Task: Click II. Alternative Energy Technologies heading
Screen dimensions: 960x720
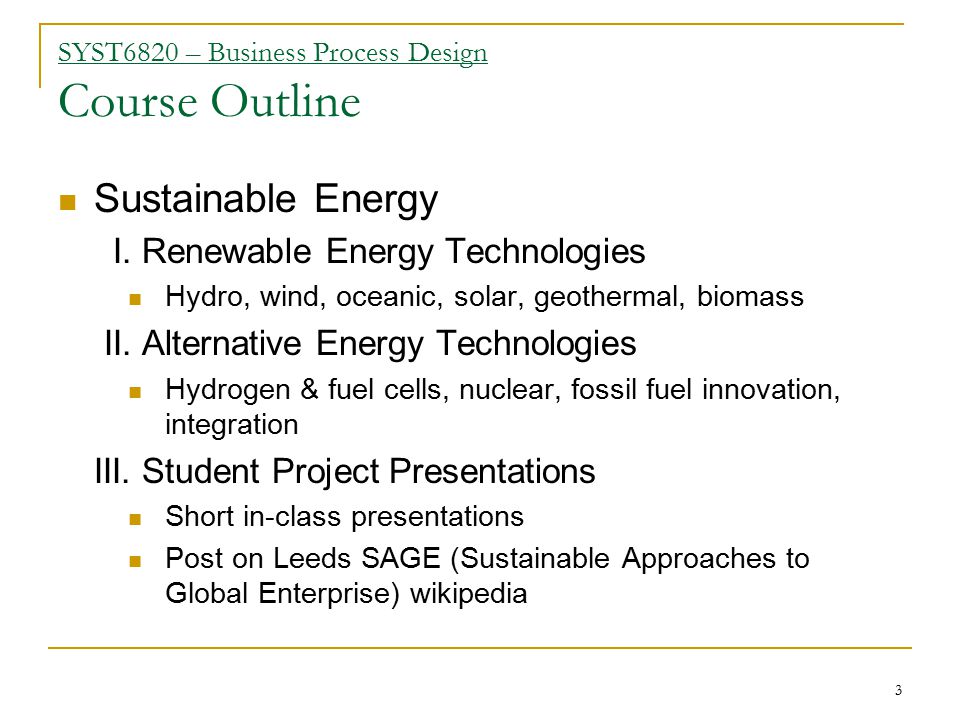Action: pos(370,343)
